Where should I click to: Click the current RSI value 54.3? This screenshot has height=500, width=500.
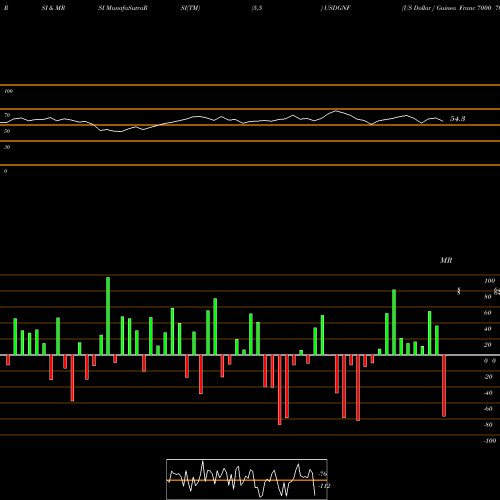[458, 119]
